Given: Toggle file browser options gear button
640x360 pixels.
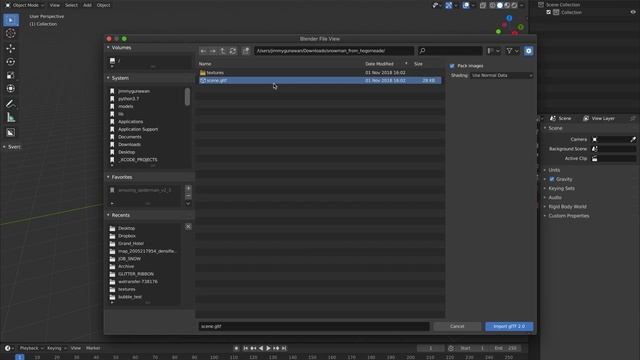Looking at the screenshot, I should [x=528, y=51].
